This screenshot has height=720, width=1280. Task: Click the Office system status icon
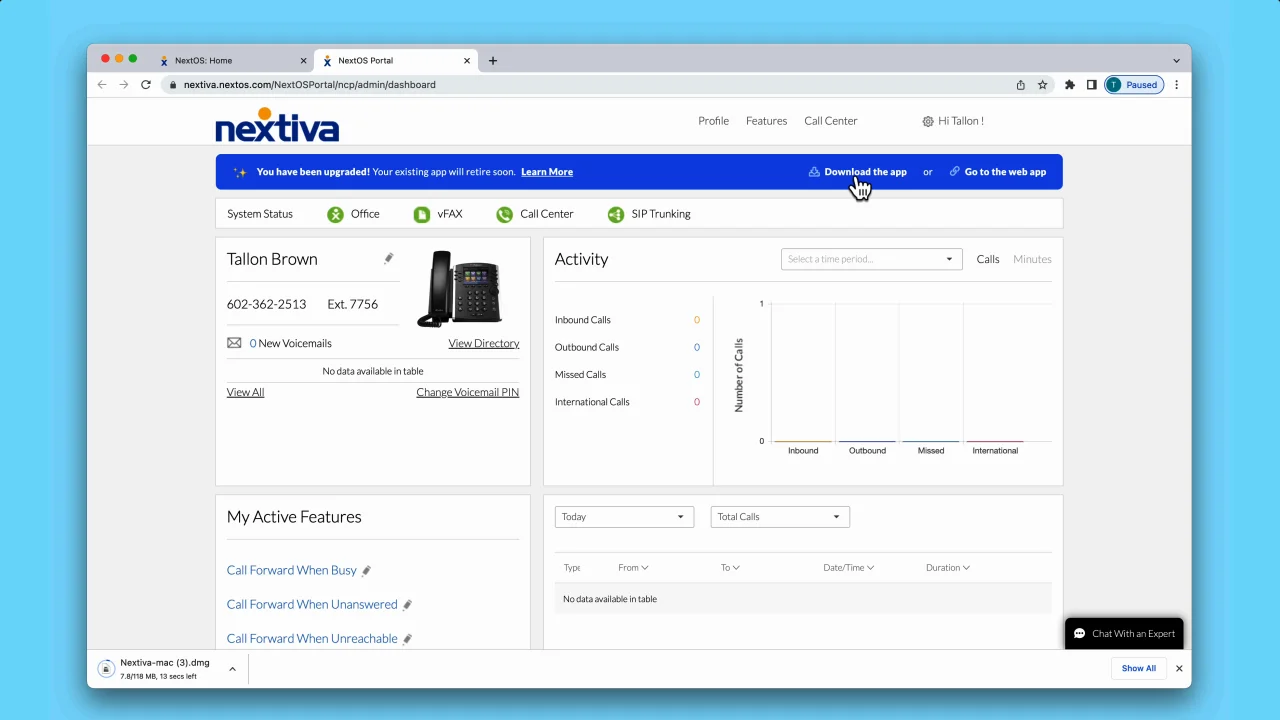[335, 214]
